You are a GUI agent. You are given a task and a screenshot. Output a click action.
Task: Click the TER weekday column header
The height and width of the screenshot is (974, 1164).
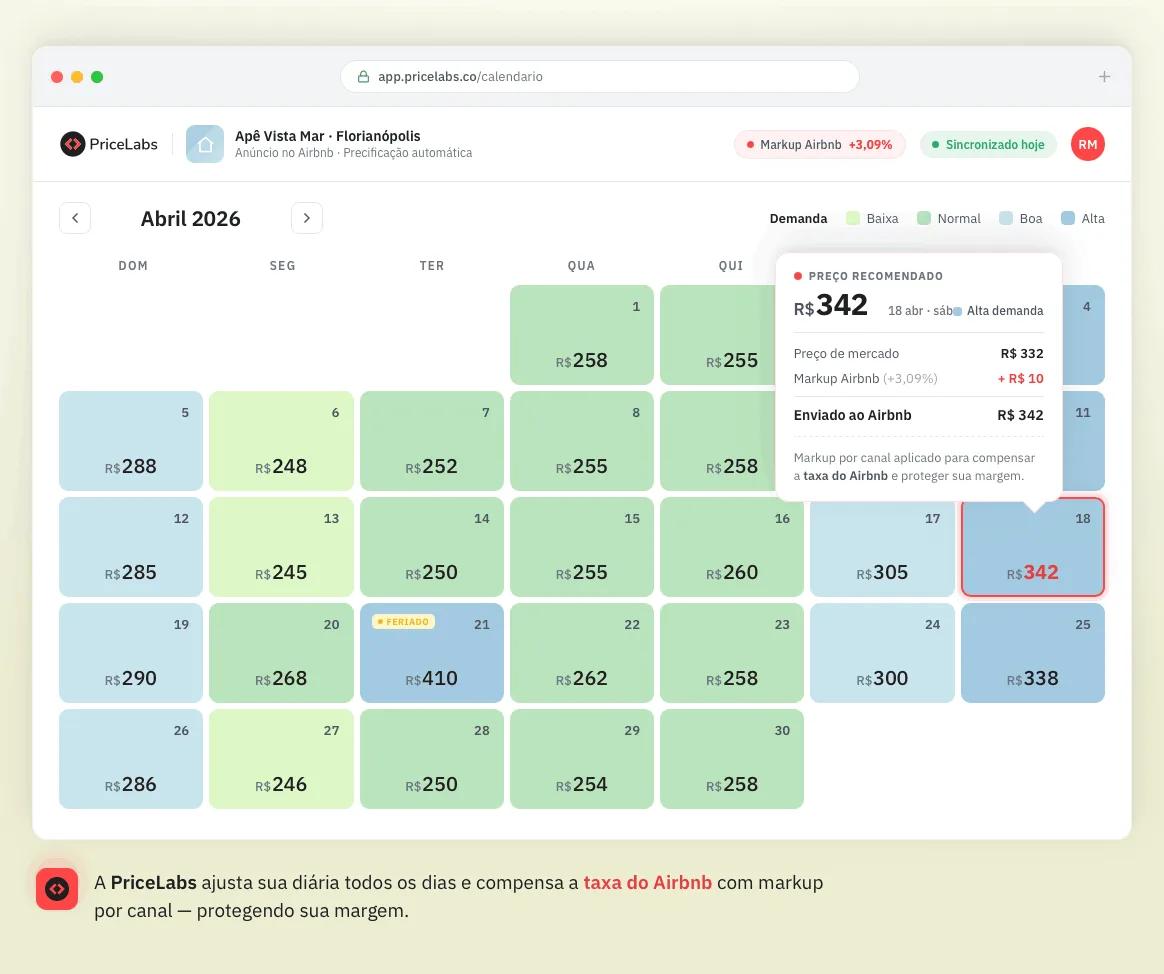(431, 266)
